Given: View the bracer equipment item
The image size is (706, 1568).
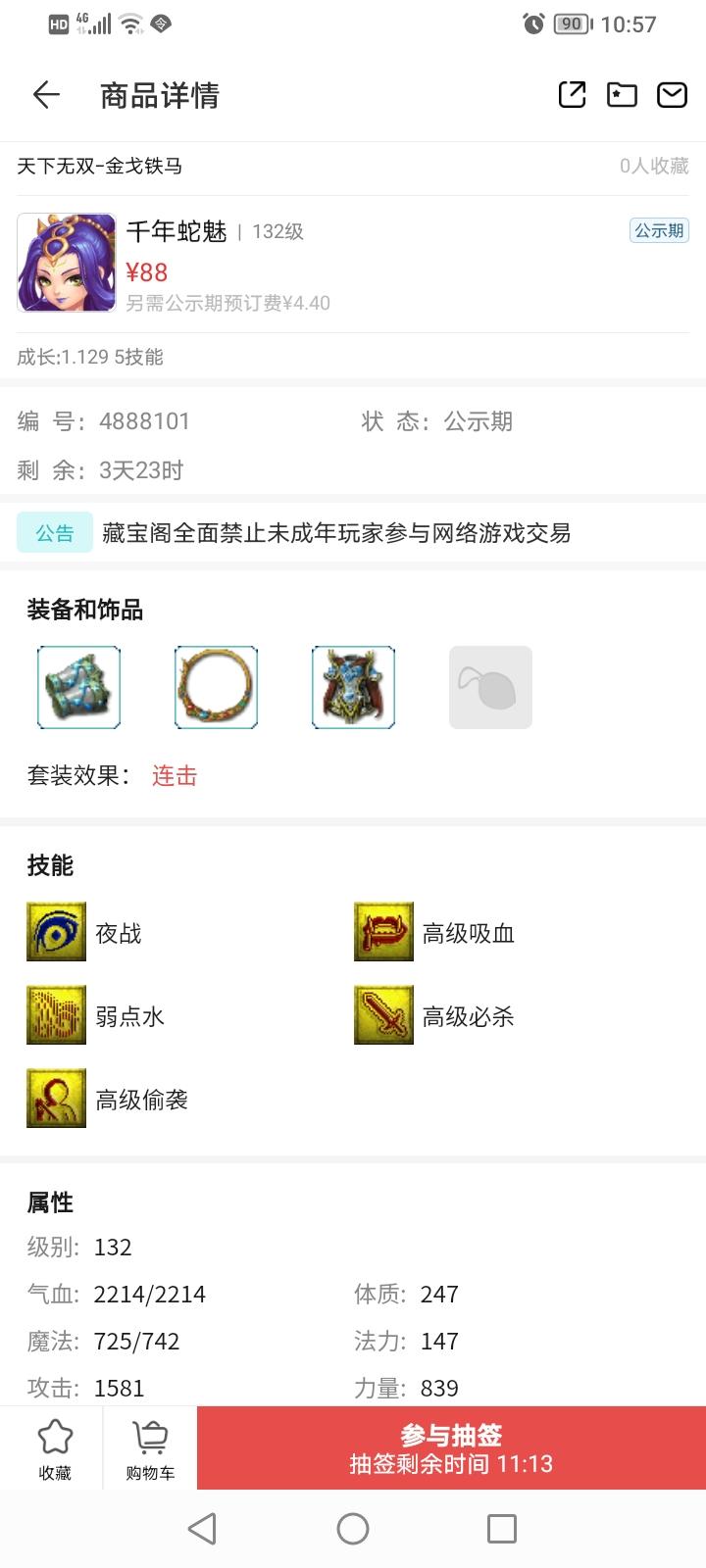Looking at the screenshot, I should [78, 687].
